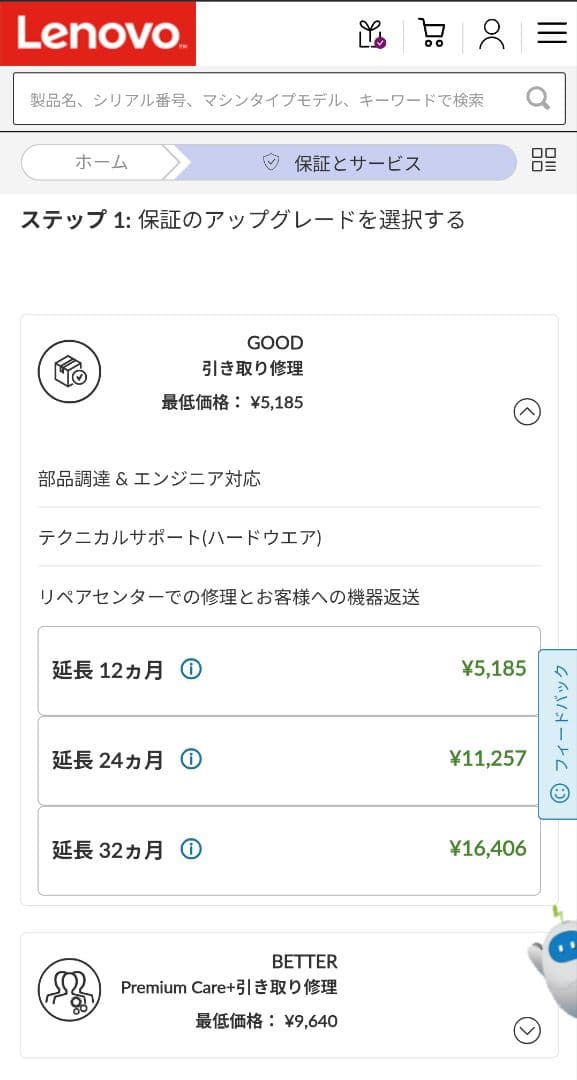Click the grid layout icon beside breadcrumbs
This screenshot has width=577, height=1080.
tap(543, 161)
